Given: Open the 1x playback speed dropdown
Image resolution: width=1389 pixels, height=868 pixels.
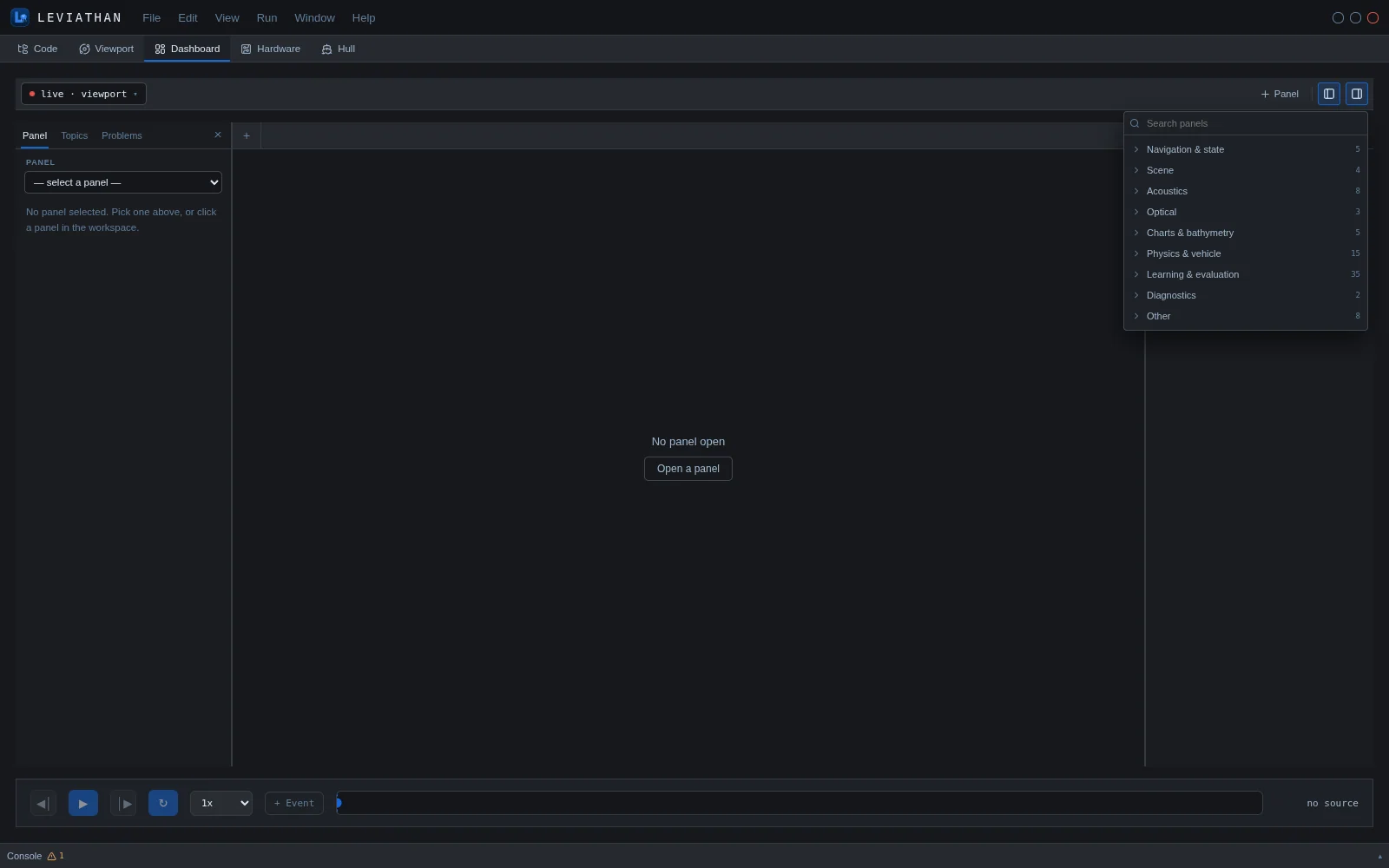Looking at the screenshot, I should tap(221, 803).
